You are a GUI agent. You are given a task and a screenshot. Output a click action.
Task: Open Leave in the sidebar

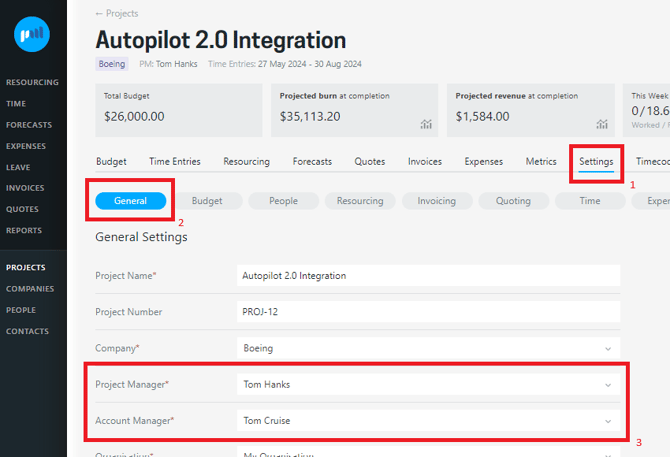[18, 167]
